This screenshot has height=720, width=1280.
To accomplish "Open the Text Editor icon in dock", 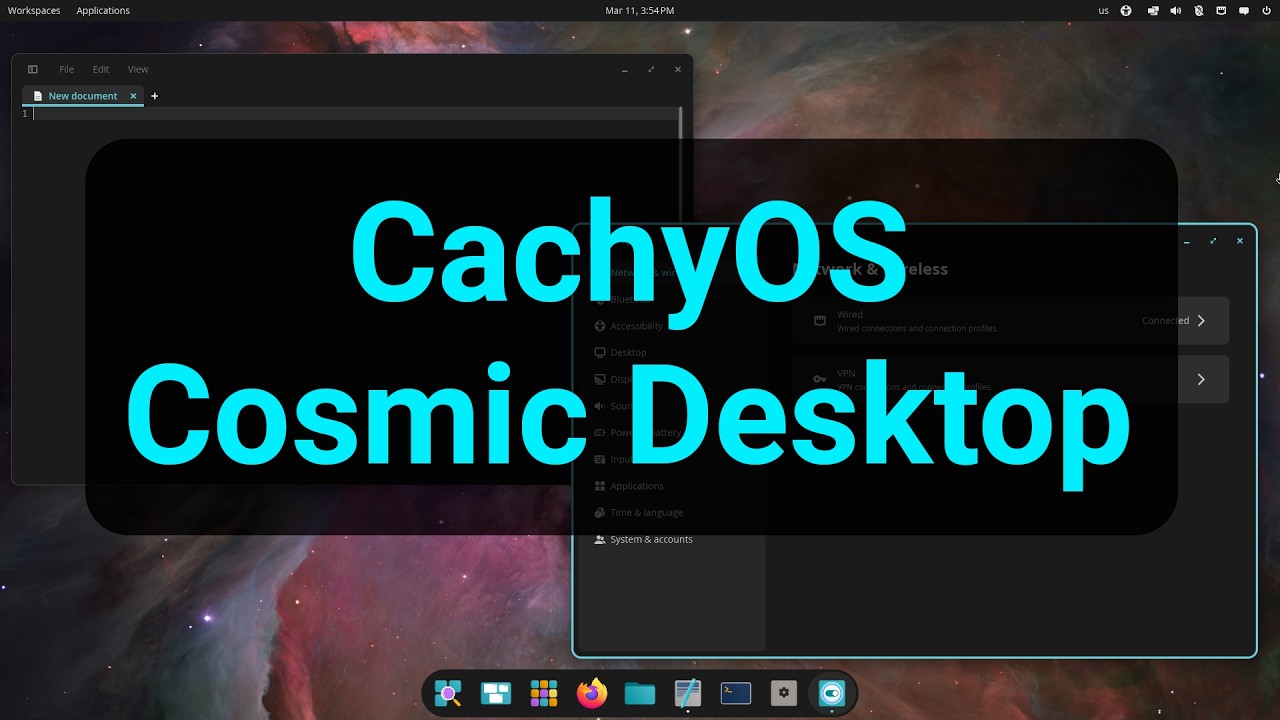I will (x=688, y=693).
